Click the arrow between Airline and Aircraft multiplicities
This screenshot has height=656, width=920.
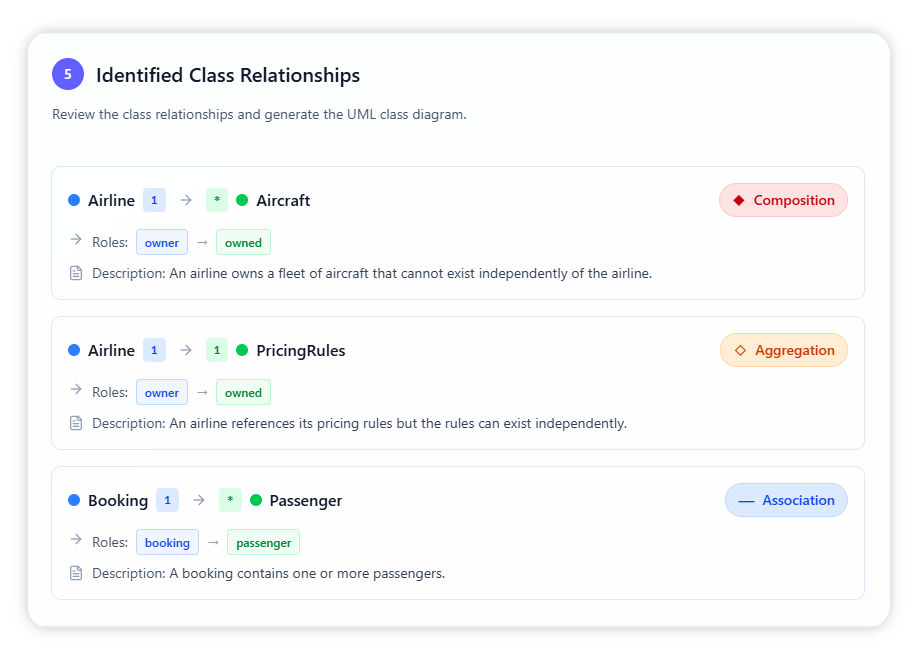click(186, 200)
